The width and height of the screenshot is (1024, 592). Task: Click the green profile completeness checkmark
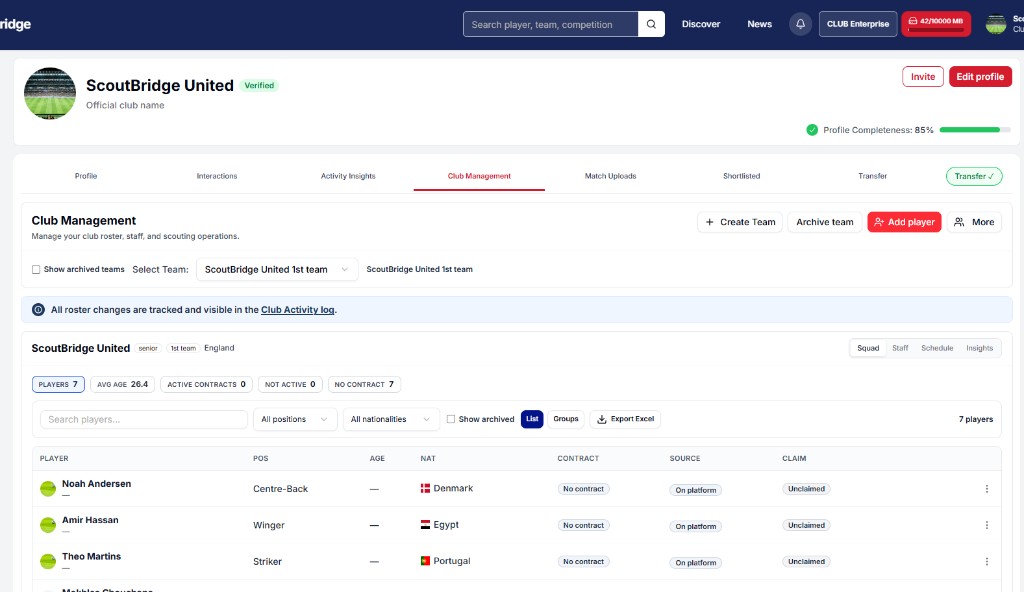(812, 130)
